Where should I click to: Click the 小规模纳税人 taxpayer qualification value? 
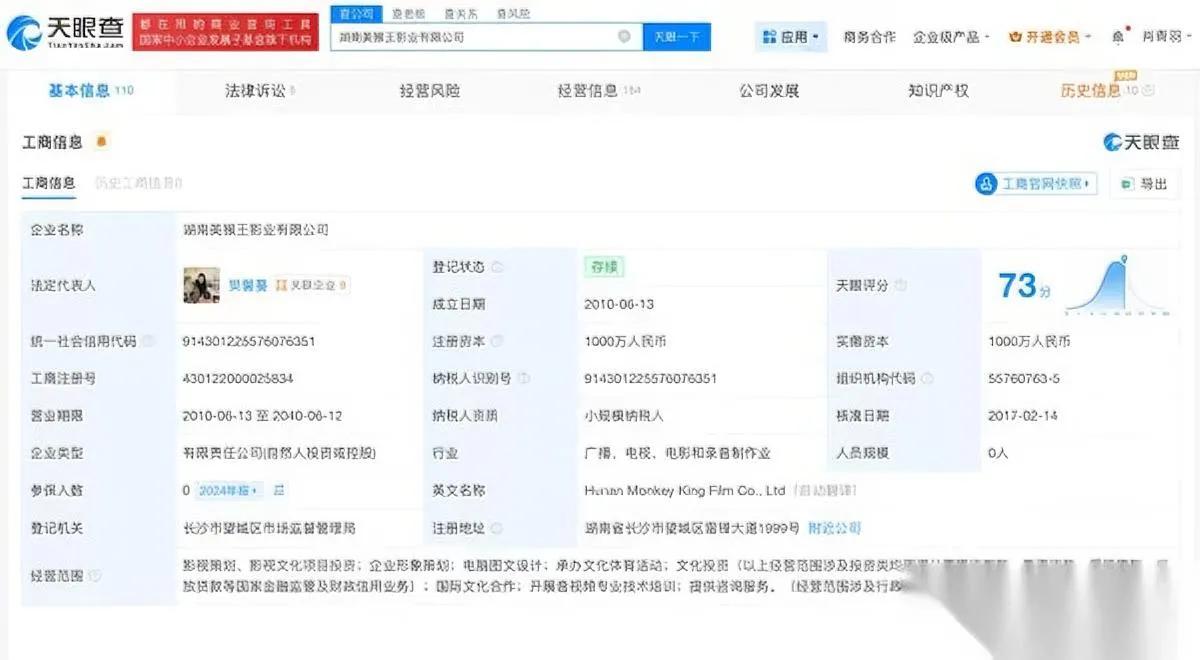pyautogui.click(x=624, y=415)
